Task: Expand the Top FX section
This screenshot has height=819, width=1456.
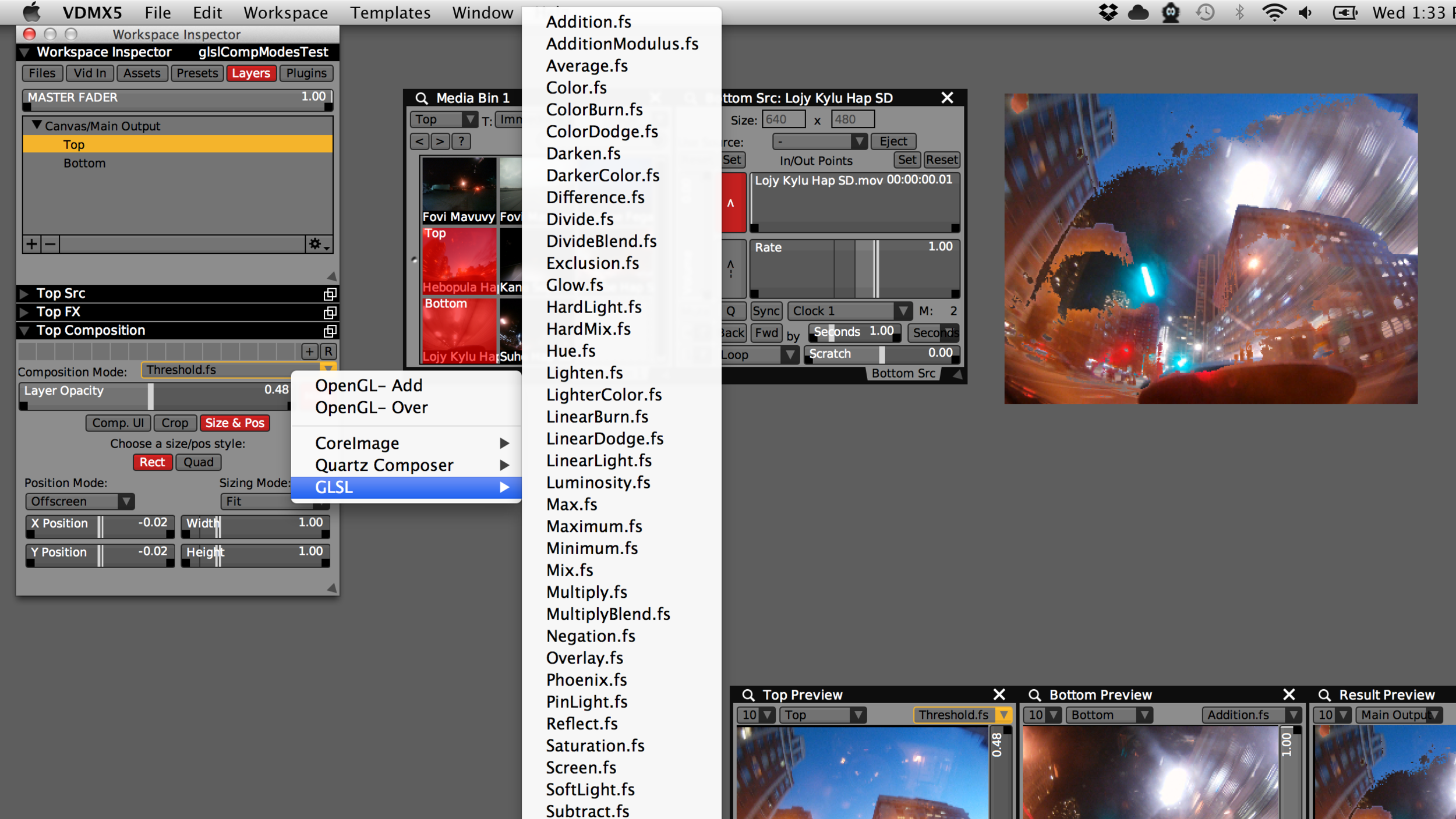Action: (x=24, y=312)
